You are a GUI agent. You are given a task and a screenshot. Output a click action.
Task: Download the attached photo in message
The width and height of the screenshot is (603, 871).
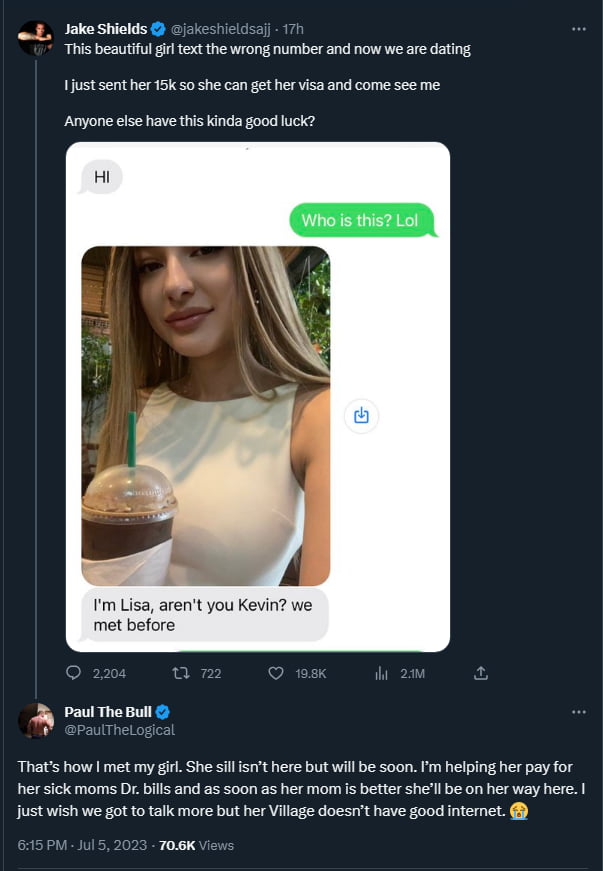point(361,415)
